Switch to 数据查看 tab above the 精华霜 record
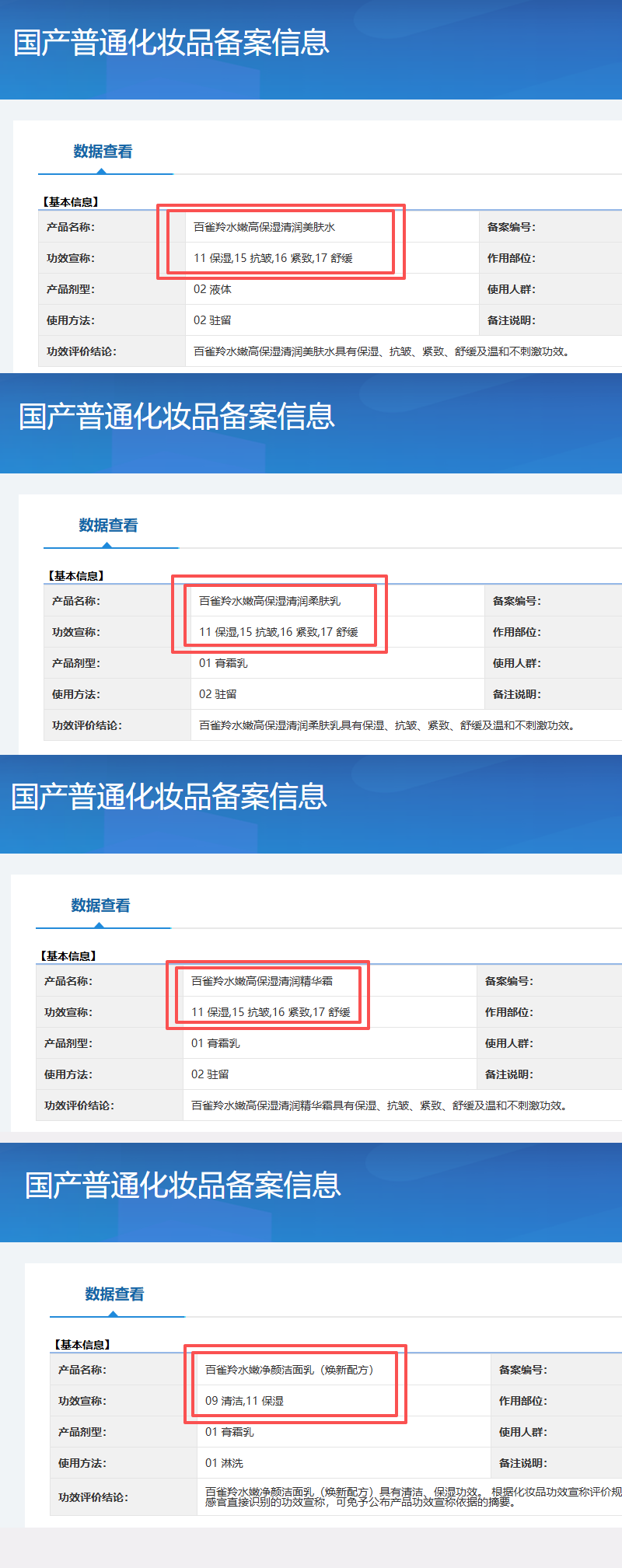The image size is (622, 1568). tap(100, 906)
